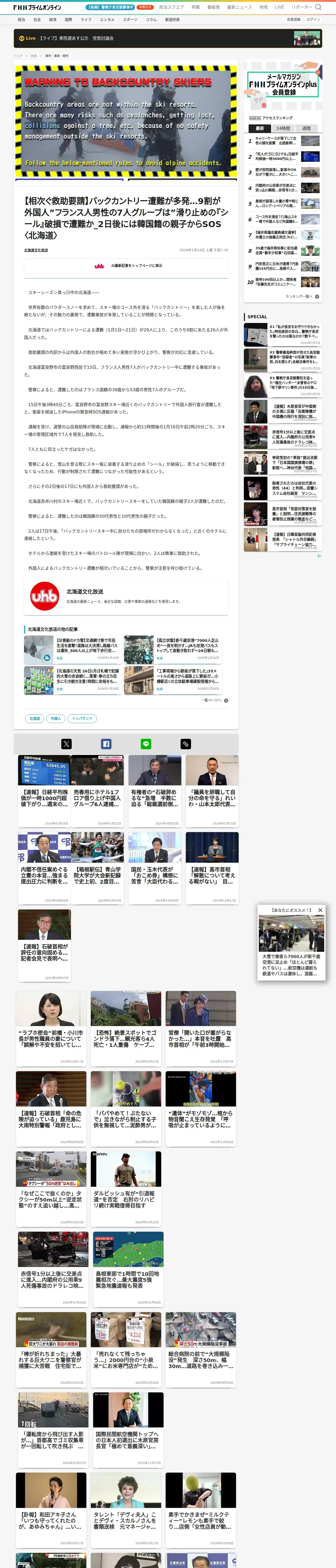Open 地域 in top navigation

pyautogui.click(x=264, y=7)
